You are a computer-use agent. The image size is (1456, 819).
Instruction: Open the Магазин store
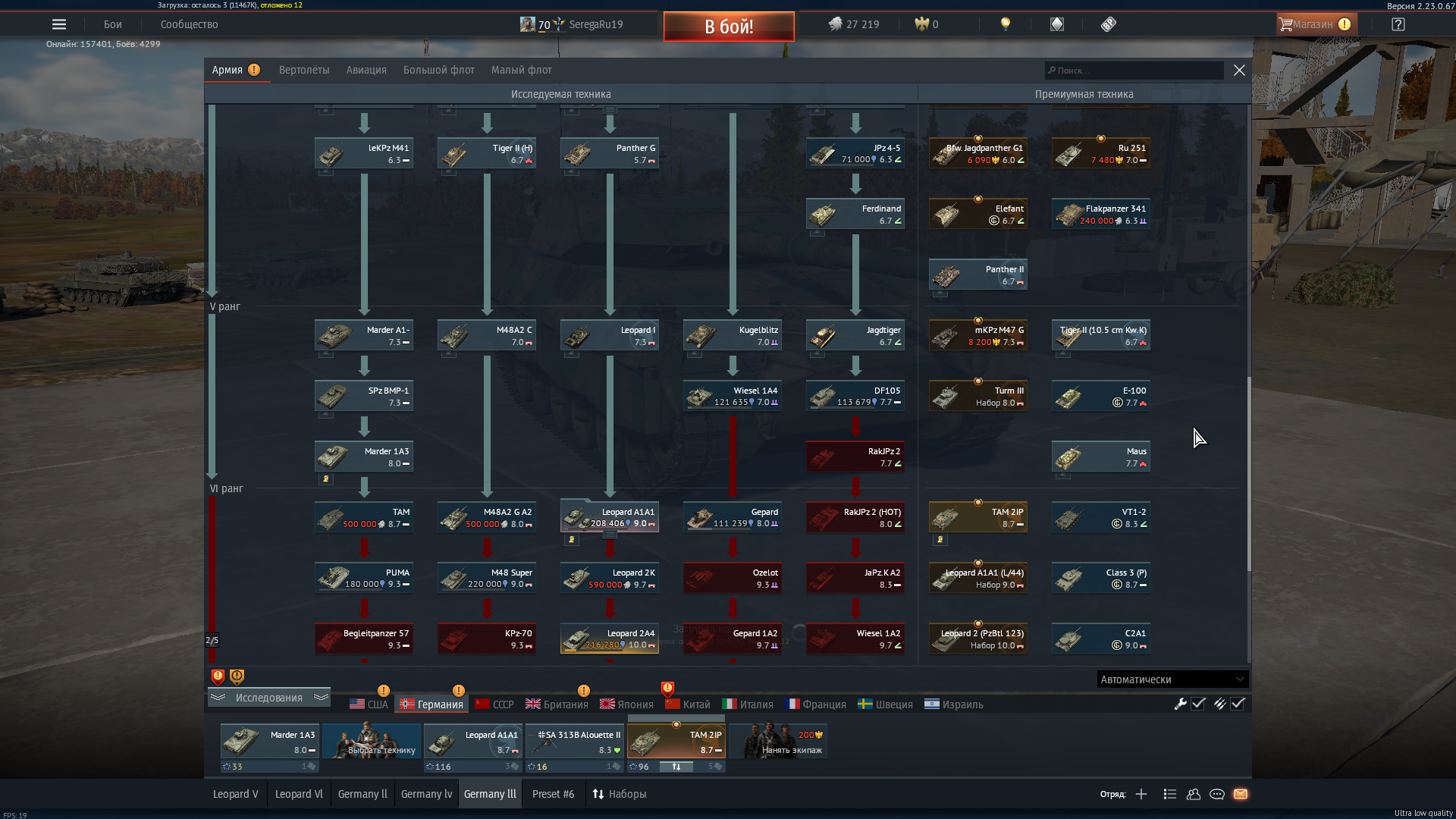[x=1316, y=24]
